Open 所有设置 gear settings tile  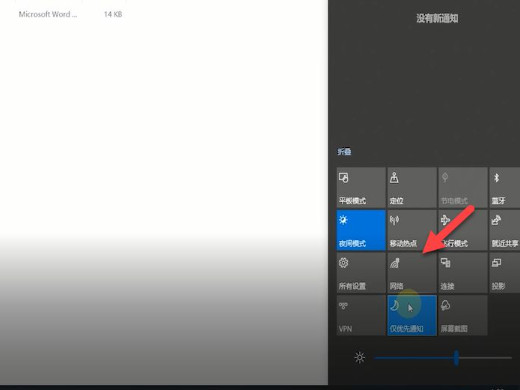(361, 273)
